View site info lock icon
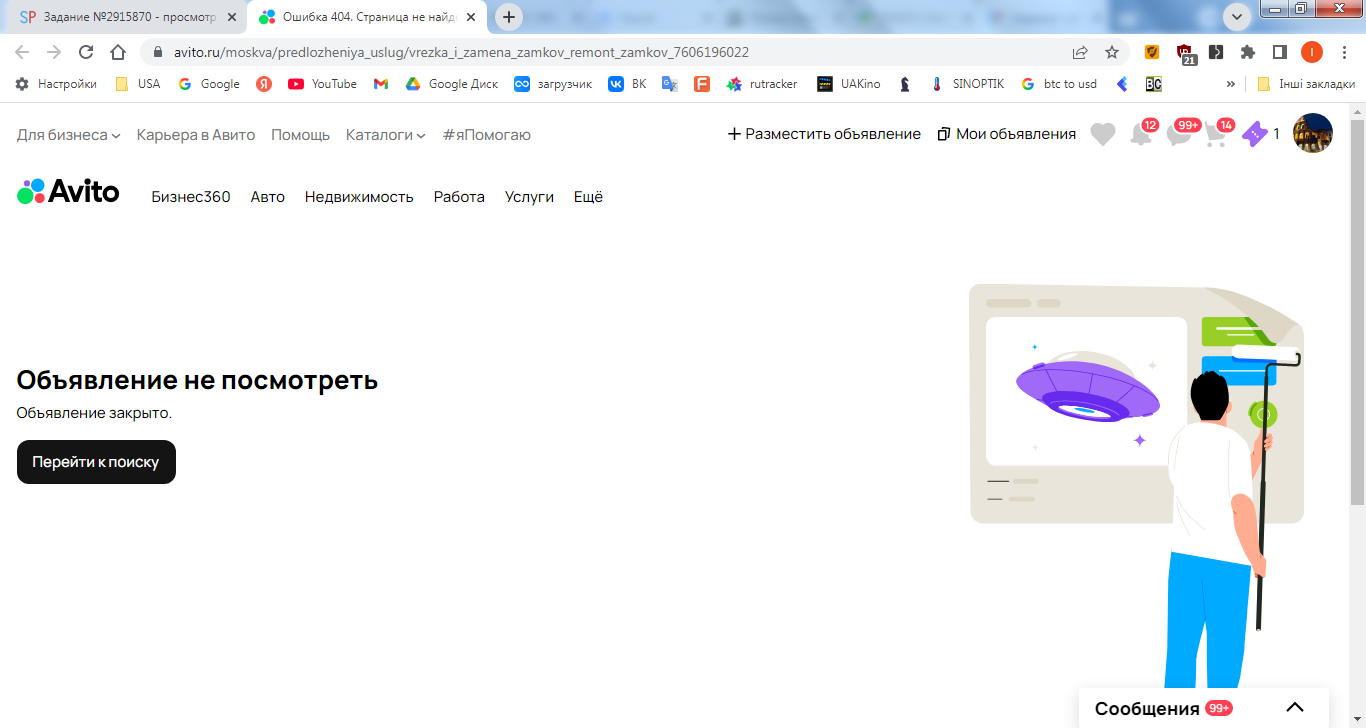Viewport: 1366px width, 728px height. (158, 52)
